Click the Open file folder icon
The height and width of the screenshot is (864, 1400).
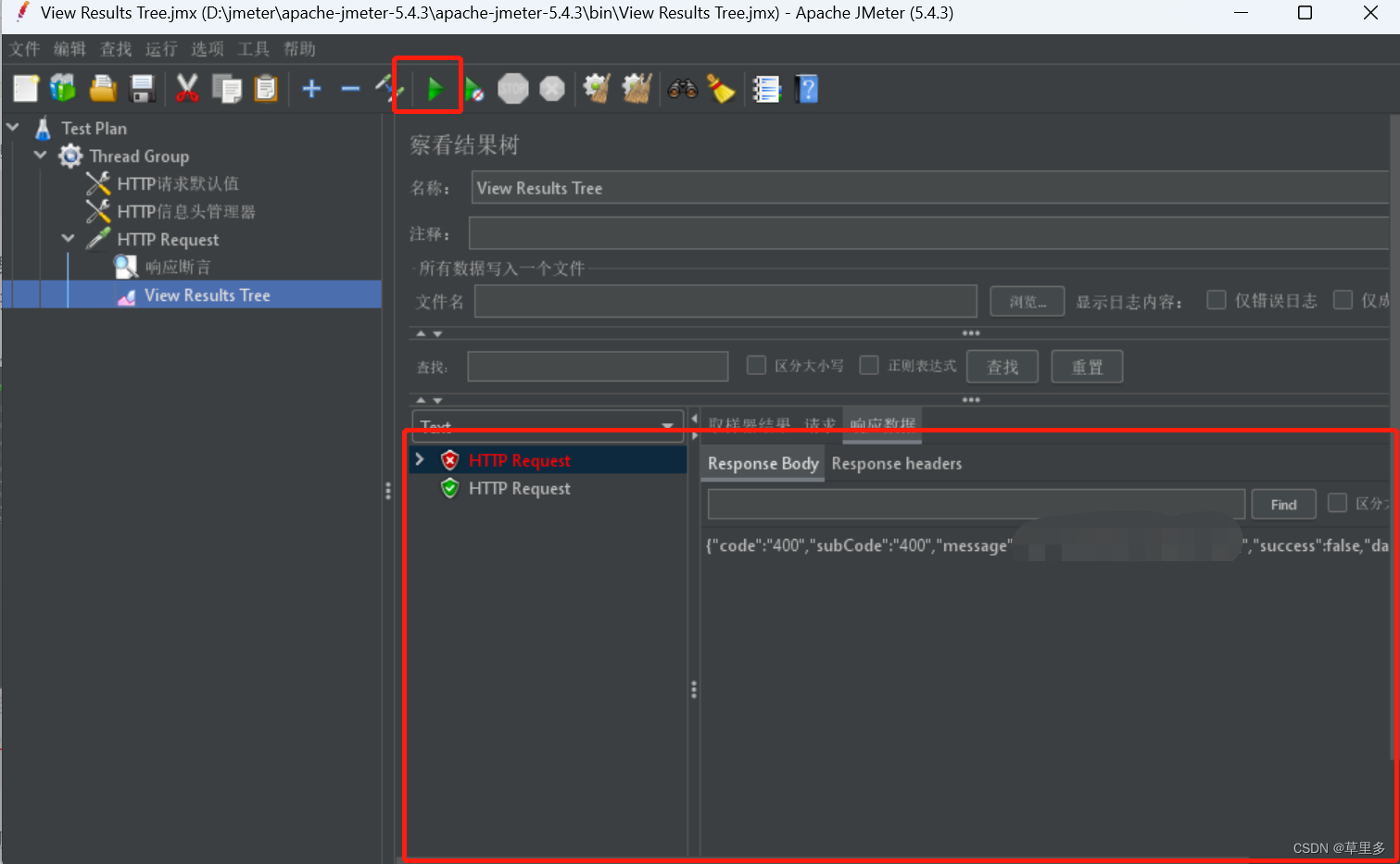tap(103, 89)
